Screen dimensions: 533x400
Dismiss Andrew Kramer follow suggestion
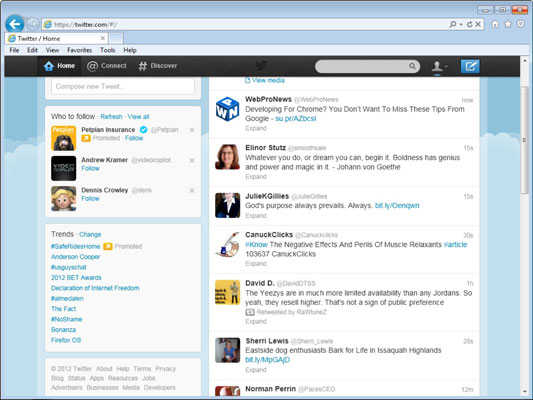coord(192,160)
